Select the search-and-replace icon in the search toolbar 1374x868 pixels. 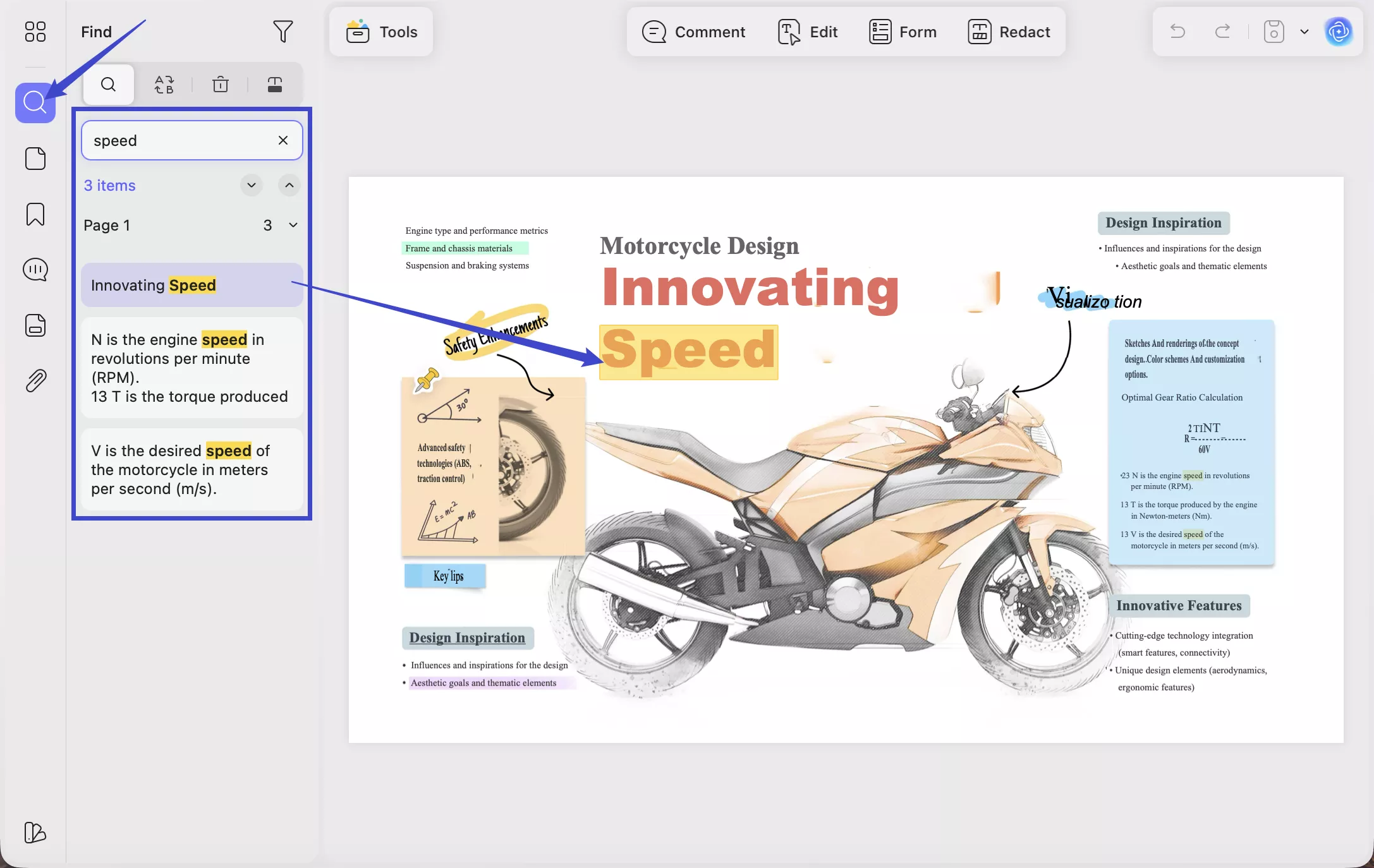[164, 84]
